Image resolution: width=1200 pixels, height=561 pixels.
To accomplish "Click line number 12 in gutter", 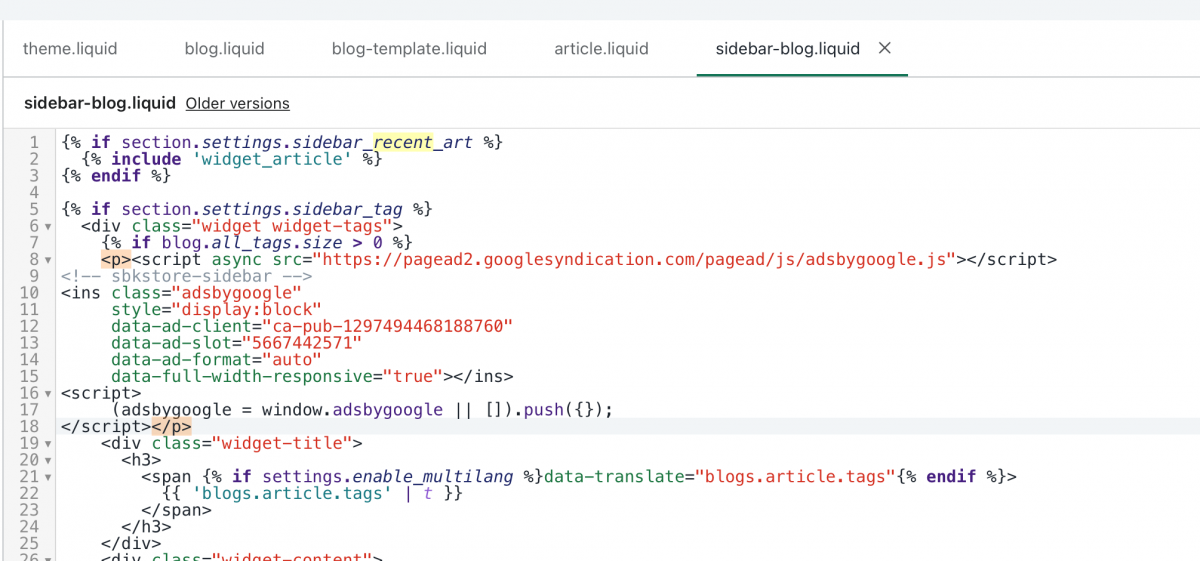I will pyautogui.click(x=29, y=326).
